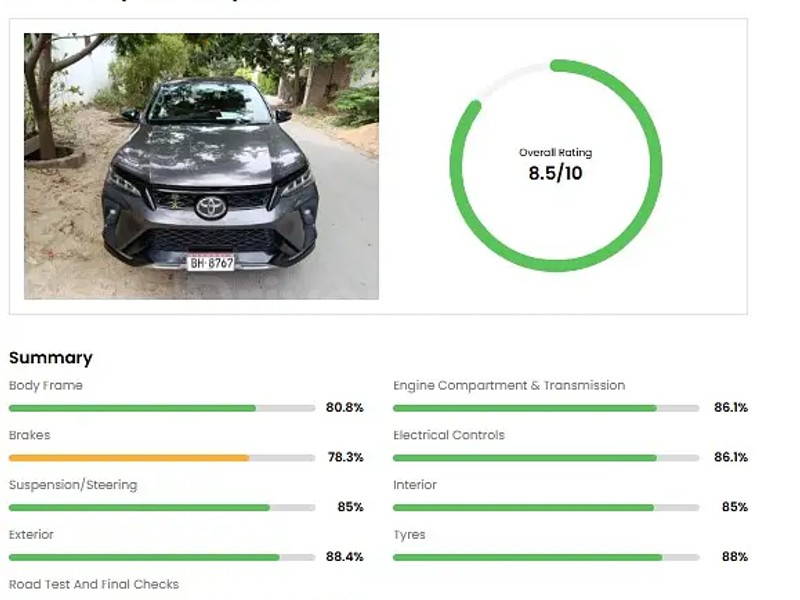Image resolution: width=800 pixels, height=600 pixels.
Task: Click the Engine Compartment & Transmission progress bar
Action: tap(545, 408)
